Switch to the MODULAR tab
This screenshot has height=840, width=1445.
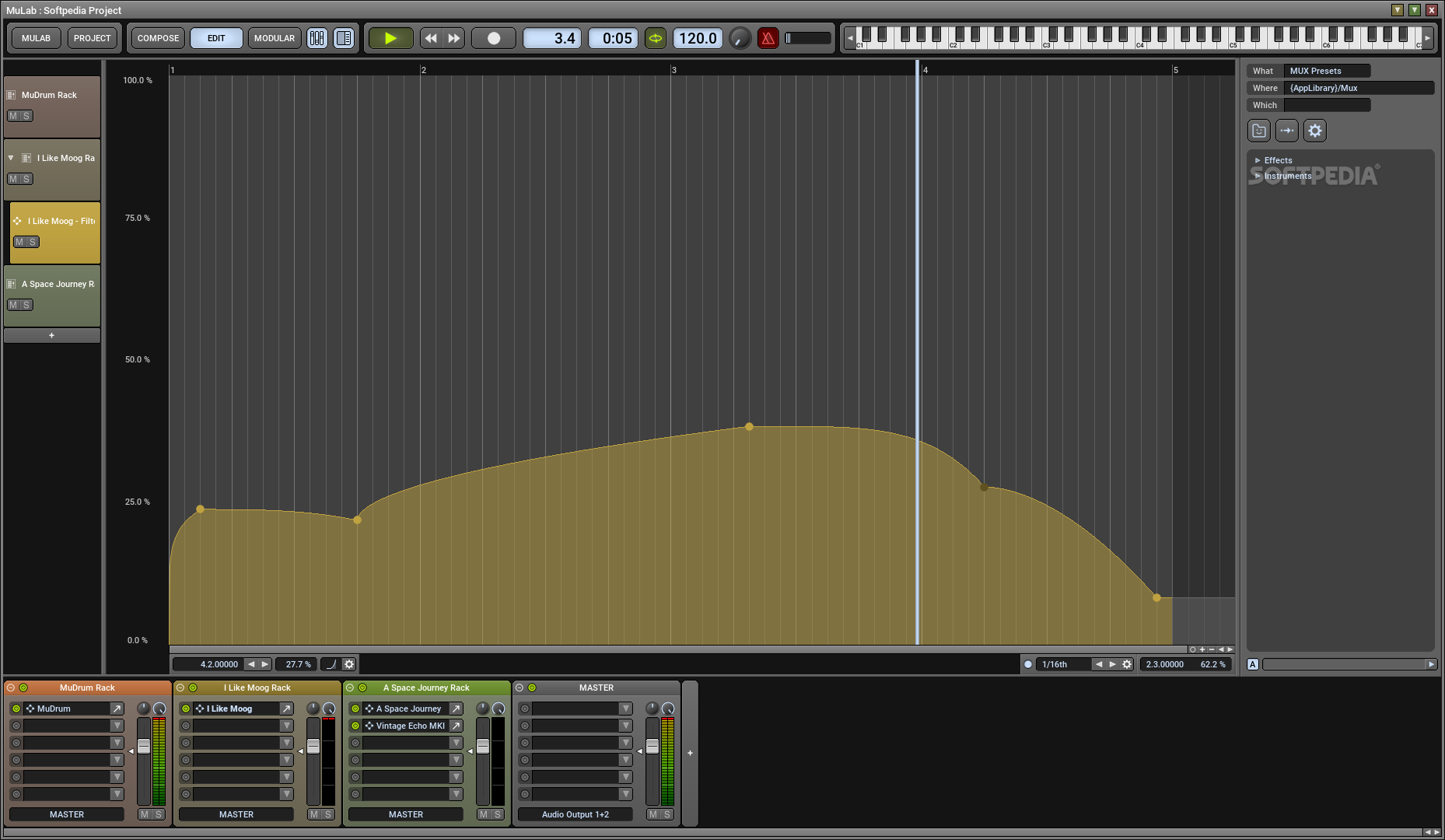[x=275, y=38]
